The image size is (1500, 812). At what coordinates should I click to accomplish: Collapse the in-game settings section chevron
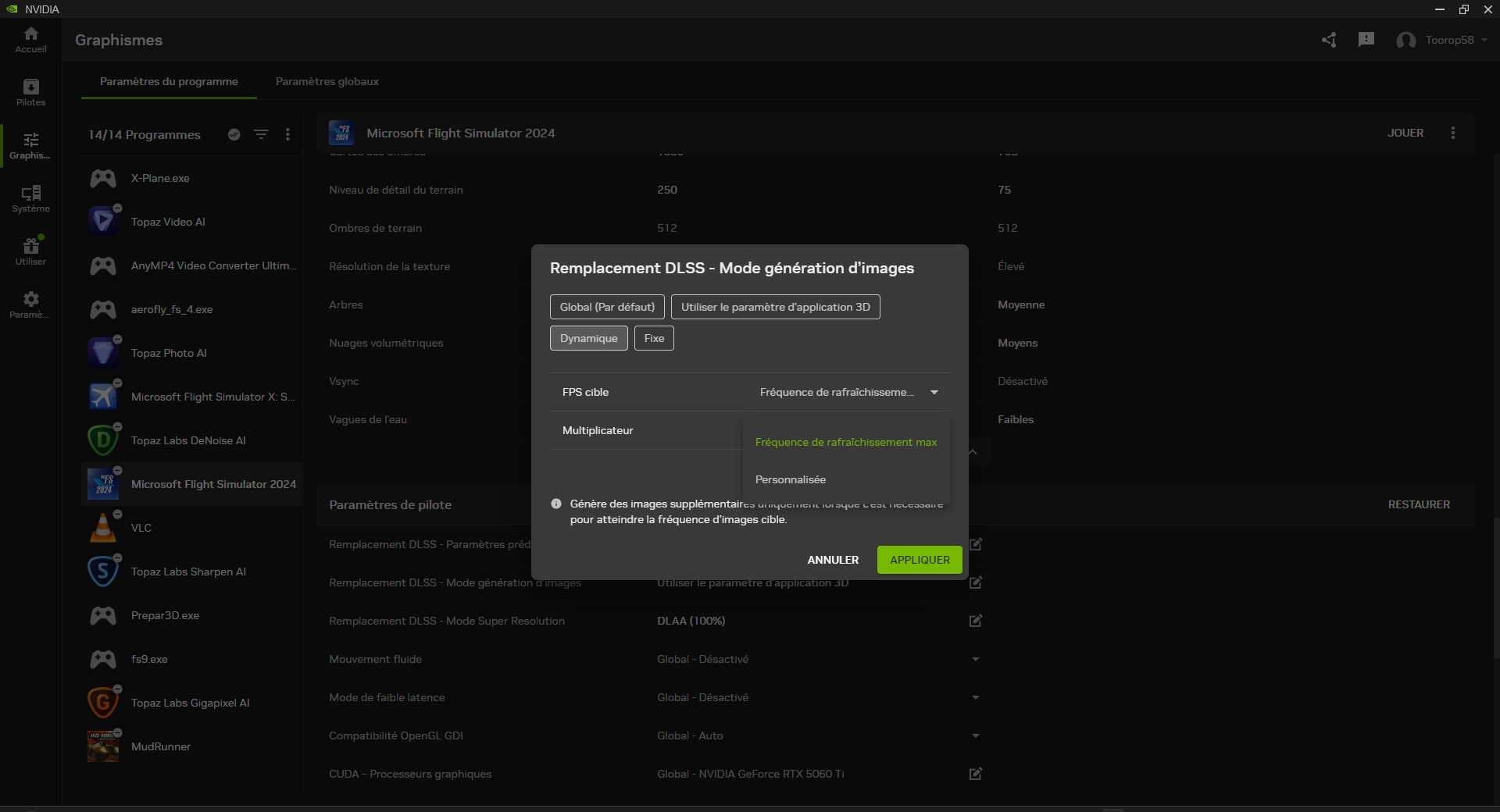pyautogui.click(x=973, y=452)
